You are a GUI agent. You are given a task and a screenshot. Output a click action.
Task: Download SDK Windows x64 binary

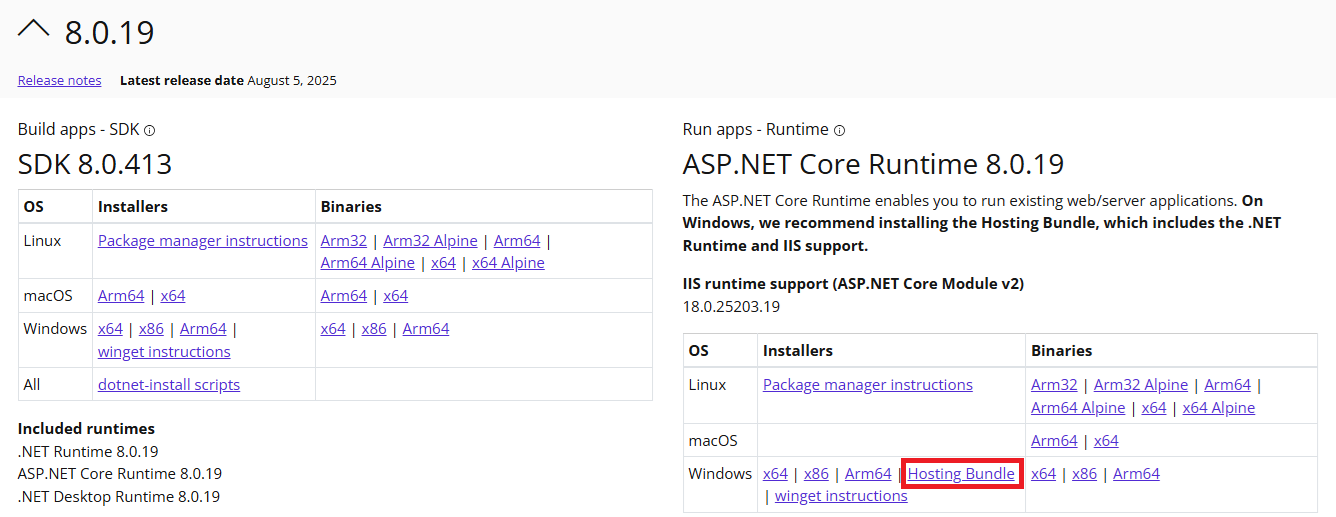[x=333, y=329]
